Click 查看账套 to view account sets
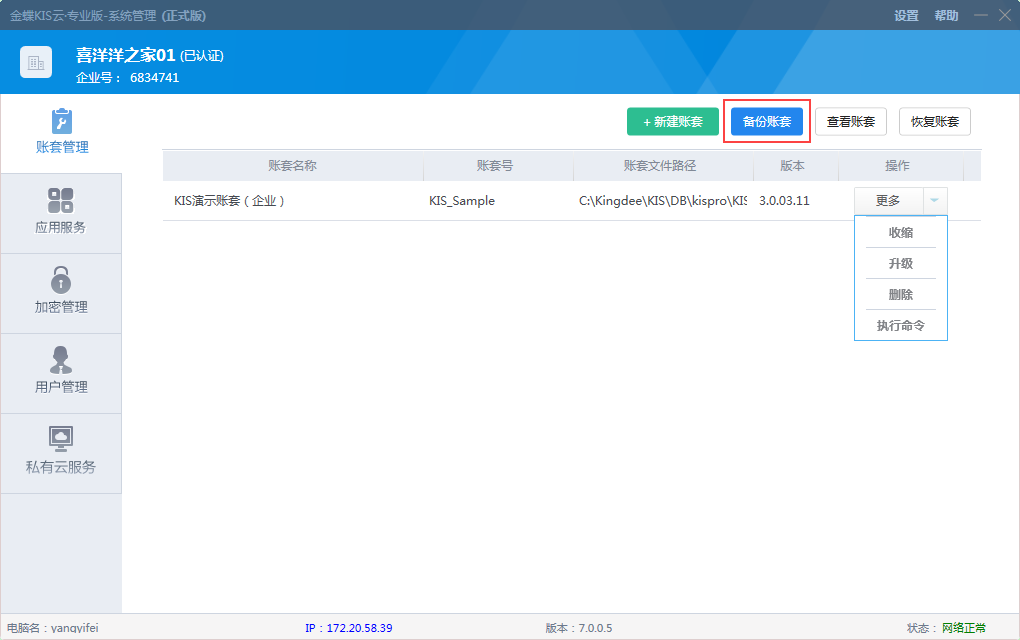Image resolution: width=1020 pixels, height=640 pixels. (850, 121)
